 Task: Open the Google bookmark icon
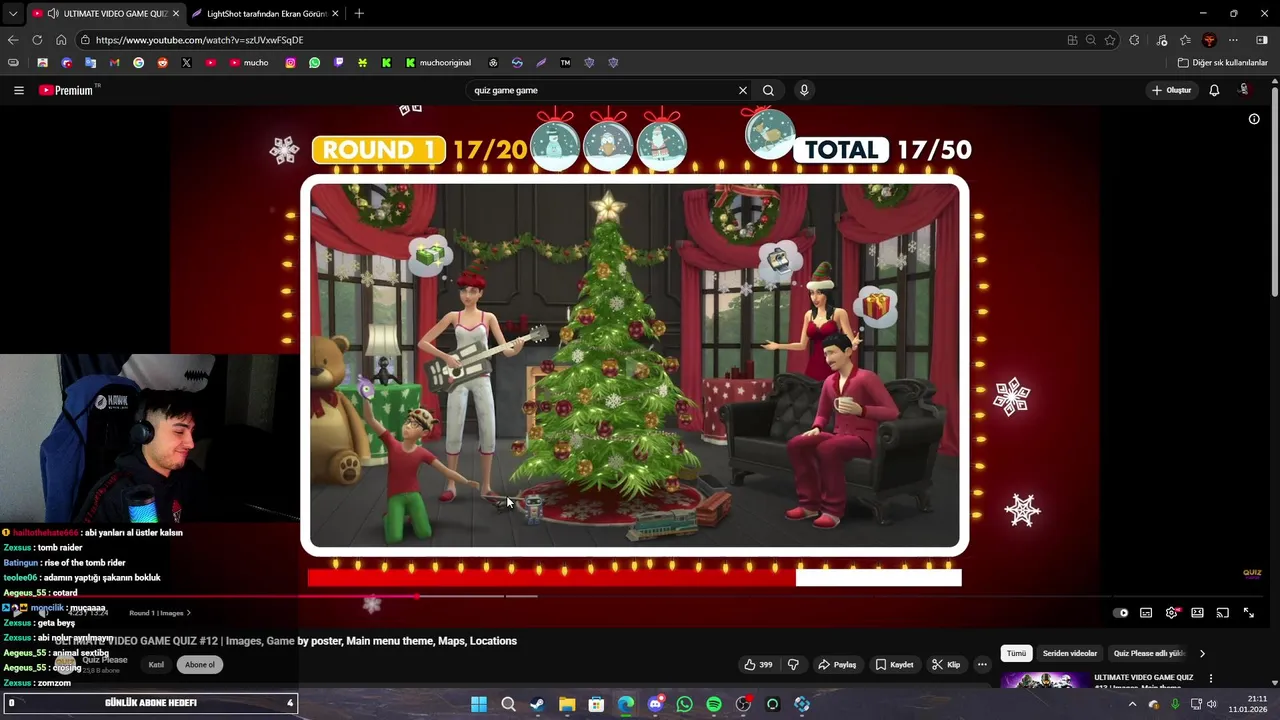pyautogui.click(x=138, y=62)
